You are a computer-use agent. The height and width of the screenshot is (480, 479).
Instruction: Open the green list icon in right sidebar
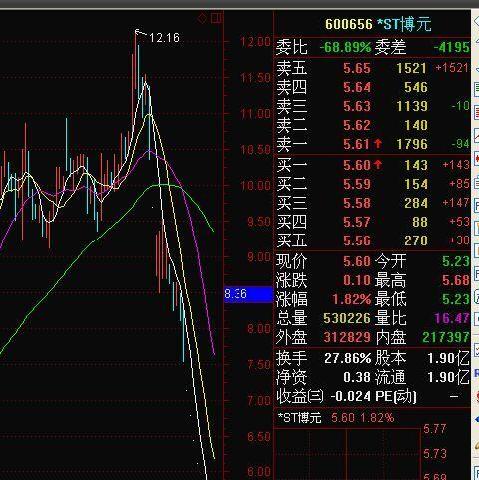(x=477, y=89)
